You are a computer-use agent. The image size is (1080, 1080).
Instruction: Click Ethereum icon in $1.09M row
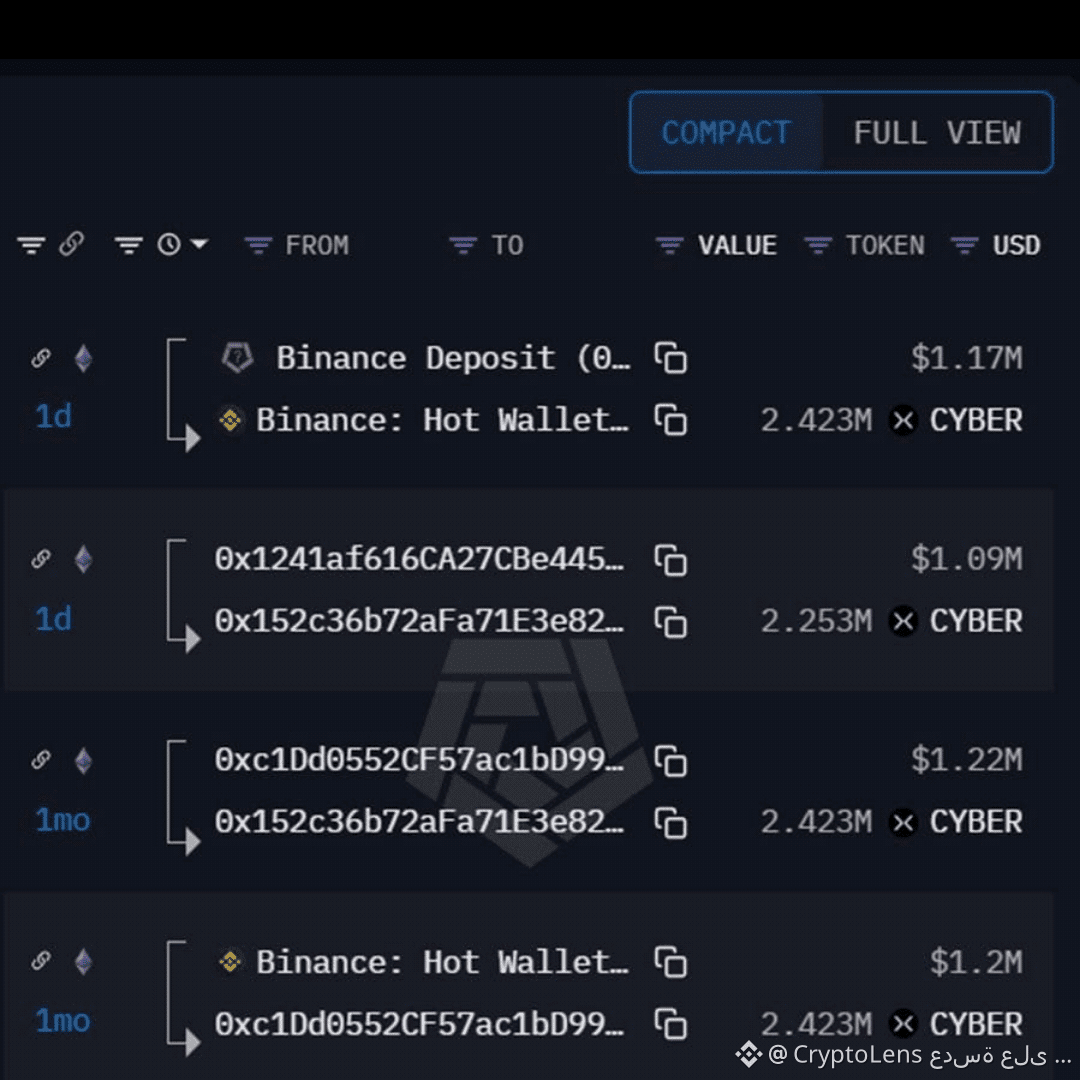pos(83,559)
